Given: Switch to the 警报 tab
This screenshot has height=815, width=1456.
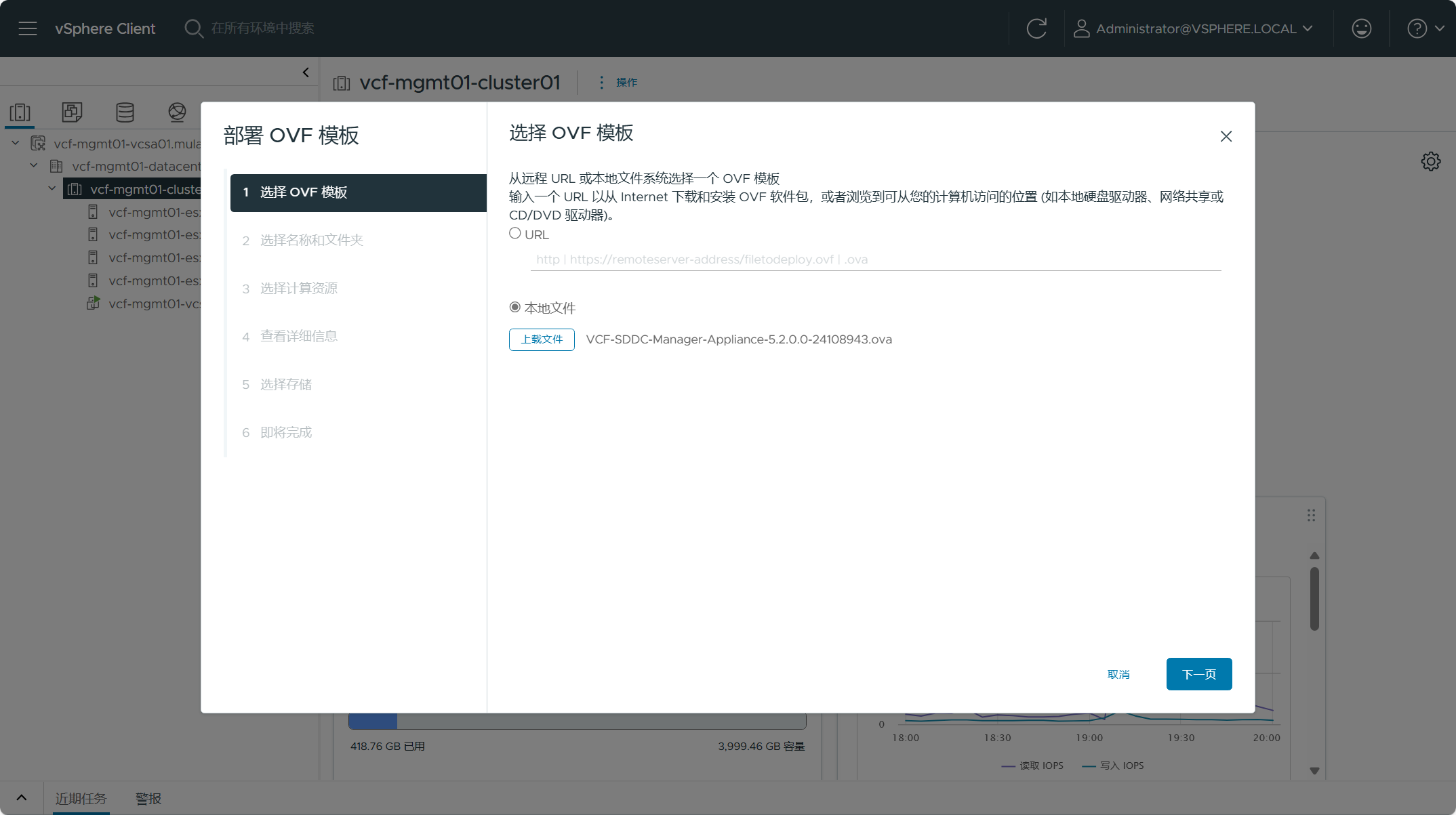Looking at the screenshot, I should tap(148, 799).
